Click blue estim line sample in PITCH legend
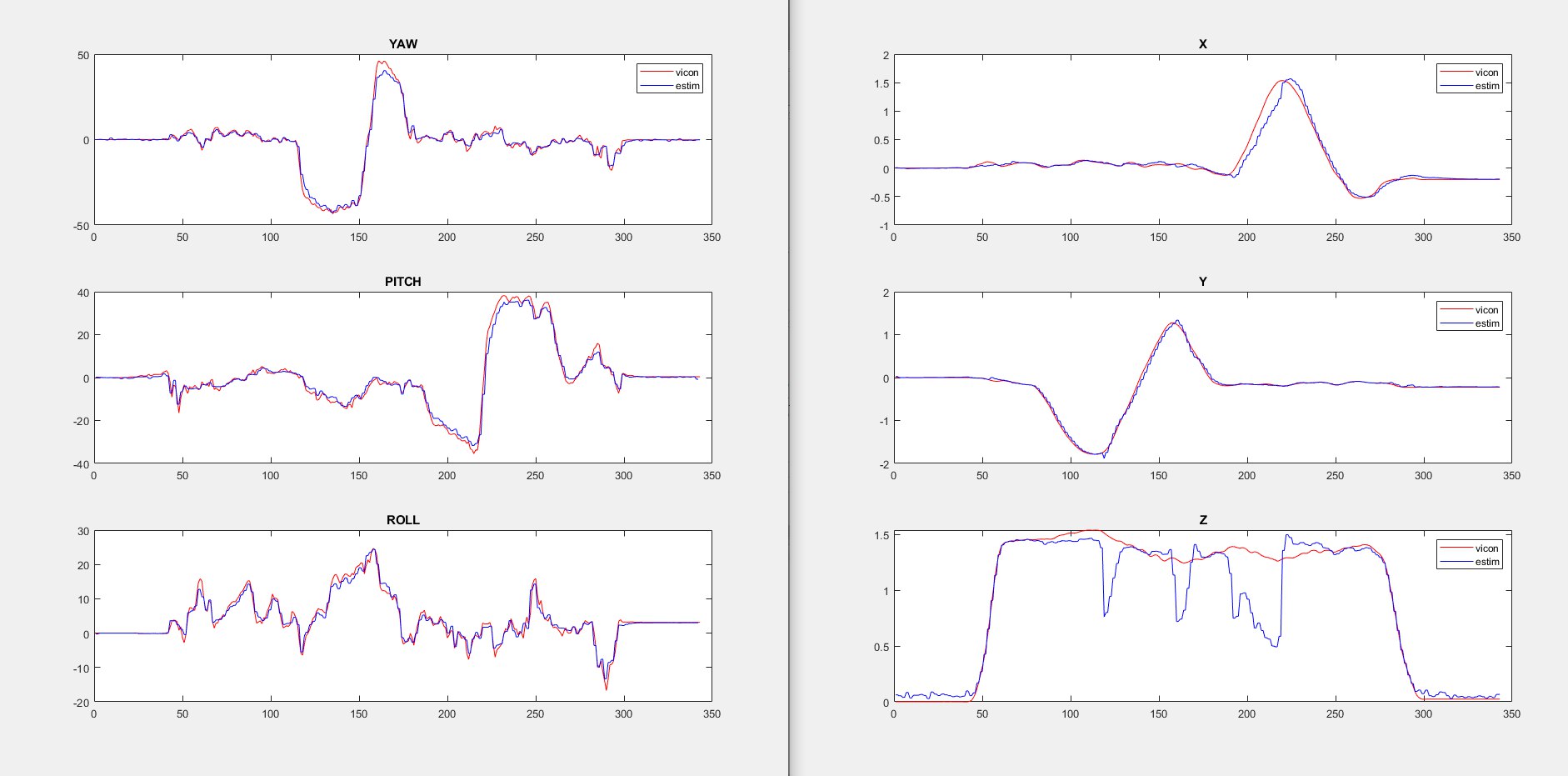Image resolution: width=1568 pixels, height=776 pixels. [x=656, y=323]
